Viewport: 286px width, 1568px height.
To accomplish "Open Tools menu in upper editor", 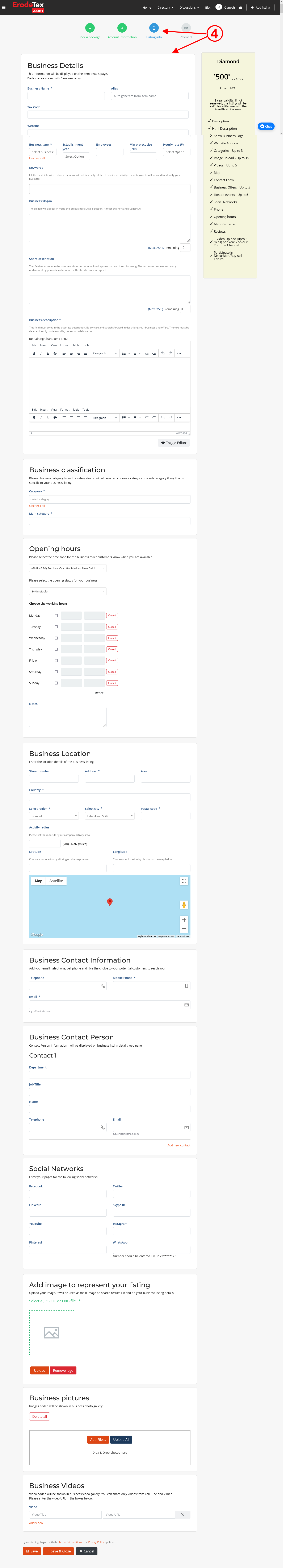I will click(x=86, y=345).
